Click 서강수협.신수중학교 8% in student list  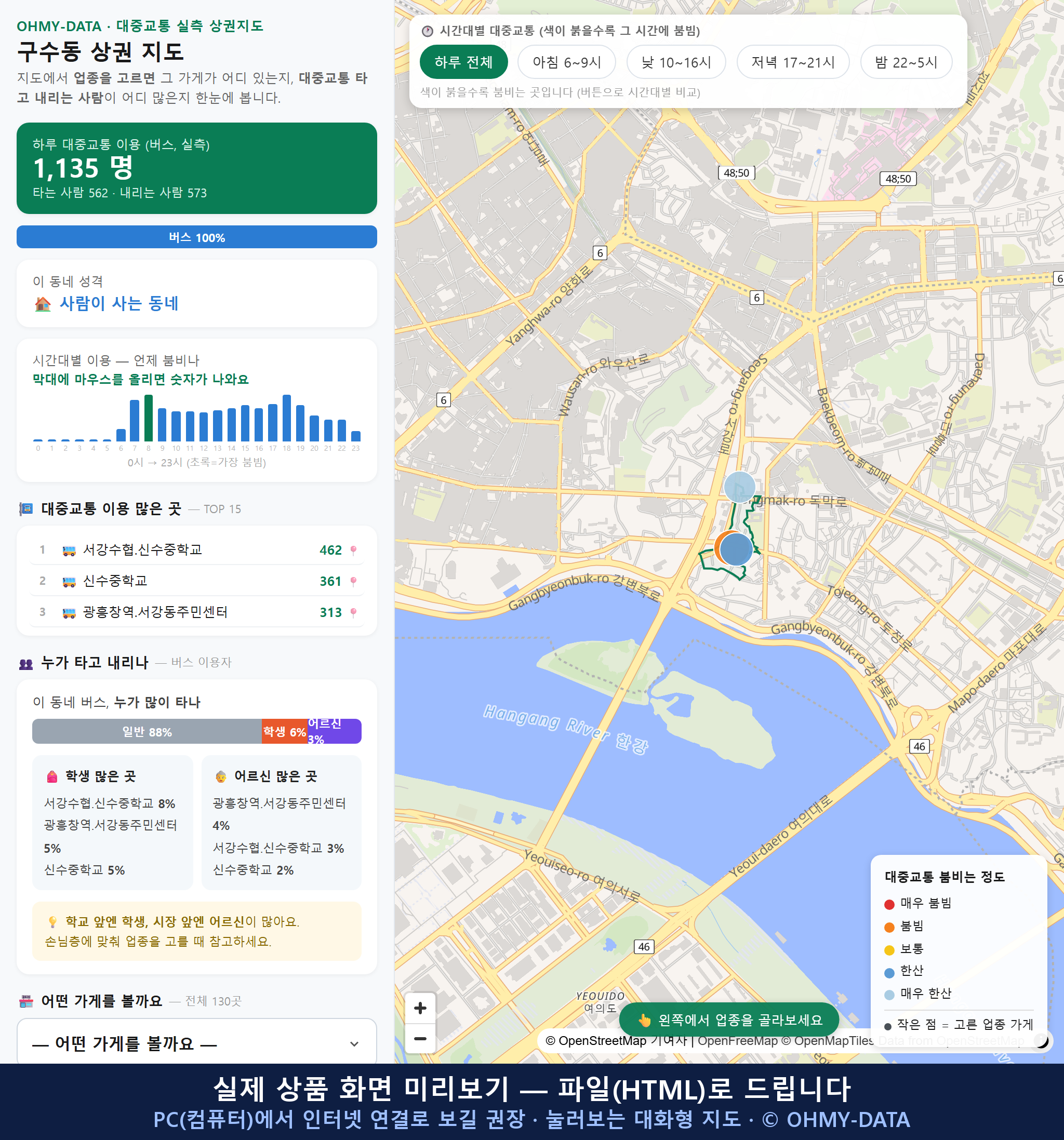pos(110,803)
